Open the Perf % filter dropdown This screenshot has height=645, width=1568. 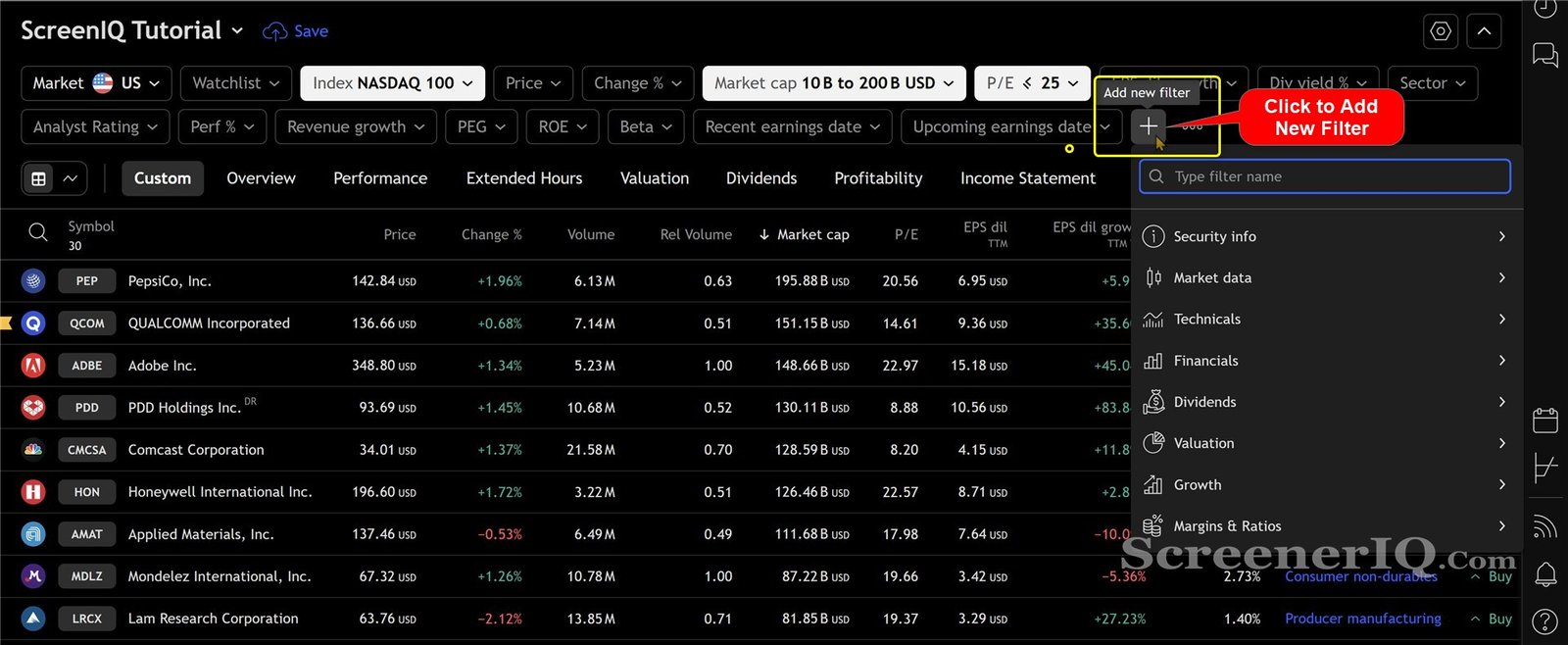coord(222,127)
